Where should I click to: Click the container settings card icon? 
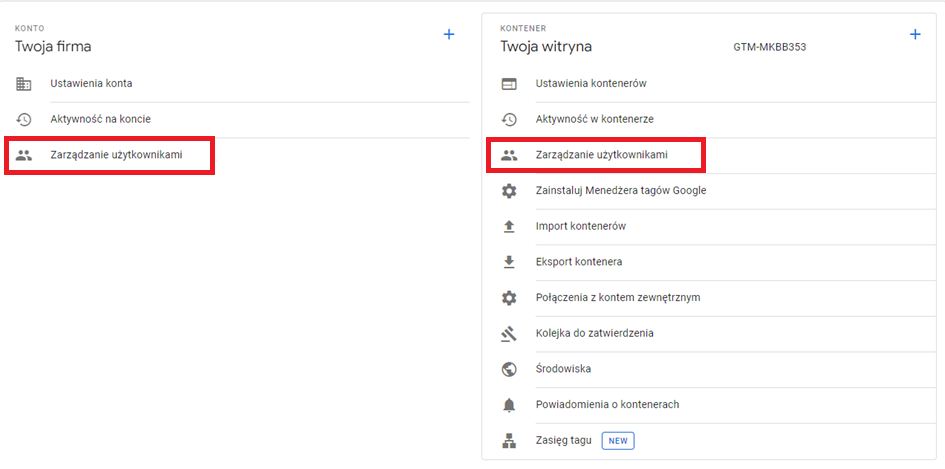point(509,84)
